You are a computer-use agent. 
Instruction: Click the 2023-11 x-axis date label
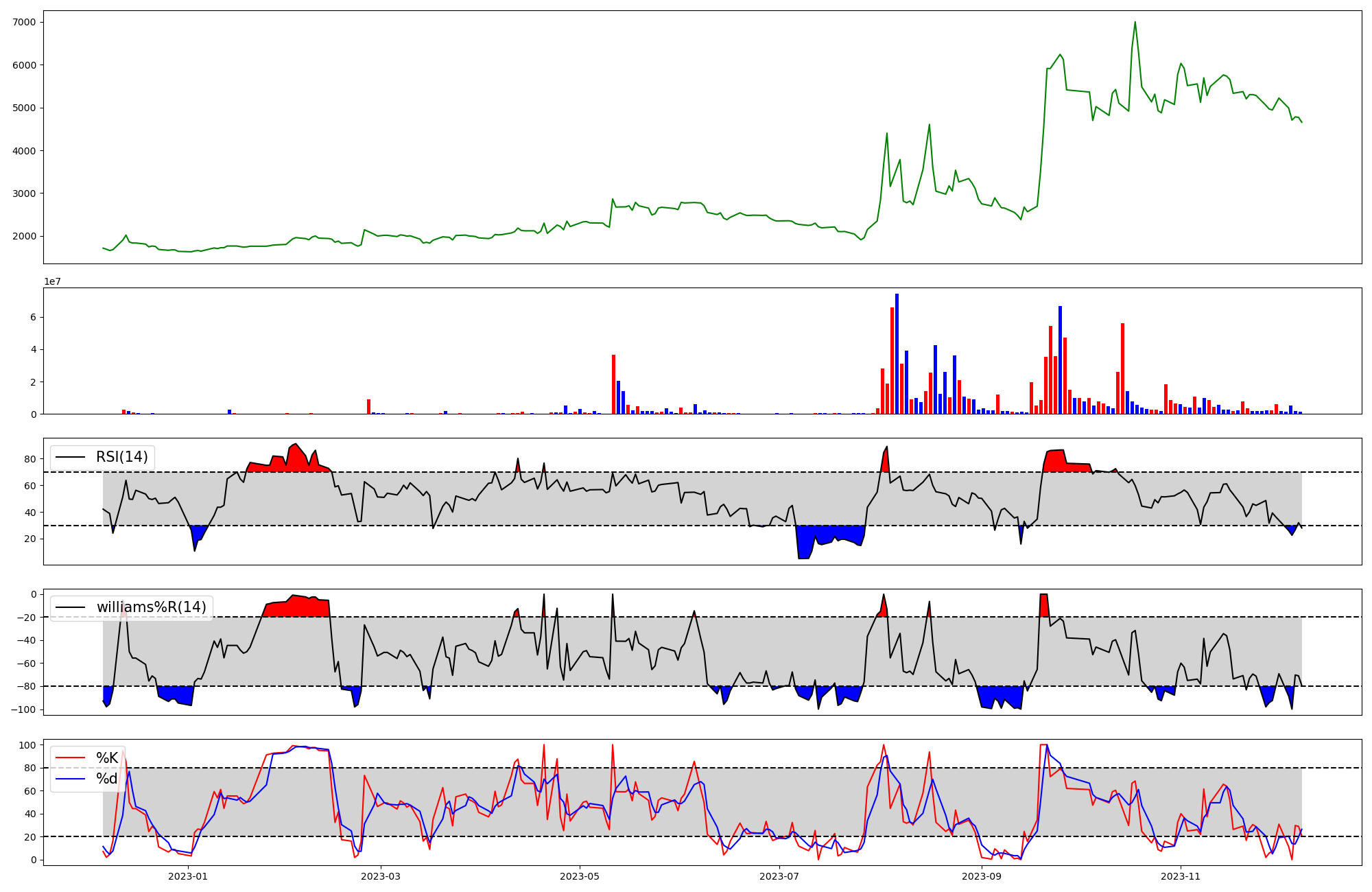click(1181, 876)
